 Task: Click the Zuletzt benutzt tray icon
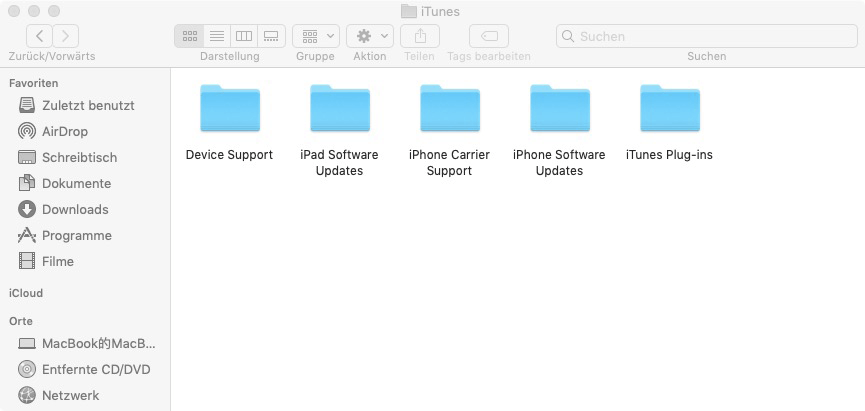pyautogui.click(x=26, y=105)
